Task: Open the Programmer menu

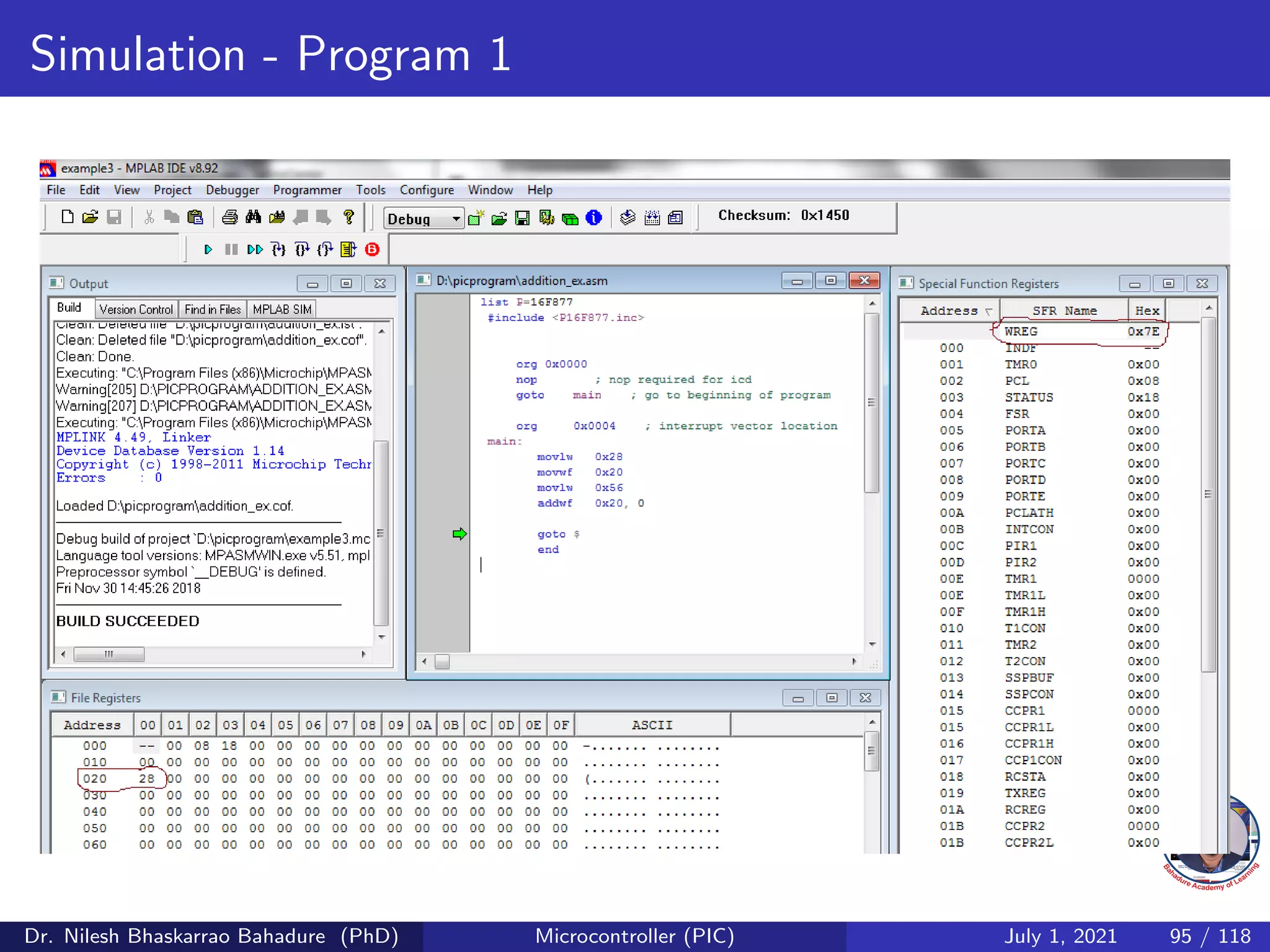Action: 307,190
